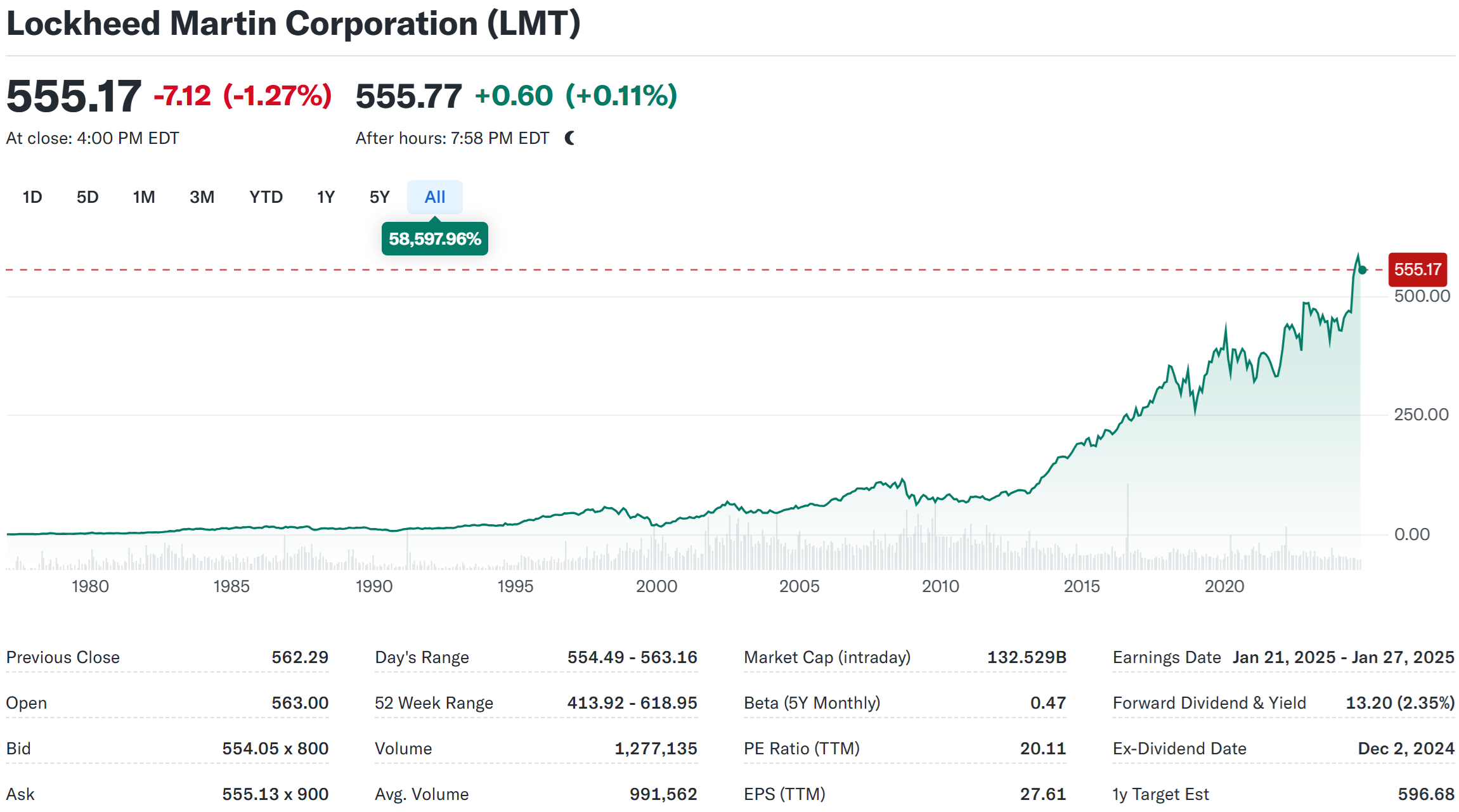1459x812 pixels.
Task: Click the At close: 4:00 PM EDT text
Action: pyautogui.click(x=93, y=138)
